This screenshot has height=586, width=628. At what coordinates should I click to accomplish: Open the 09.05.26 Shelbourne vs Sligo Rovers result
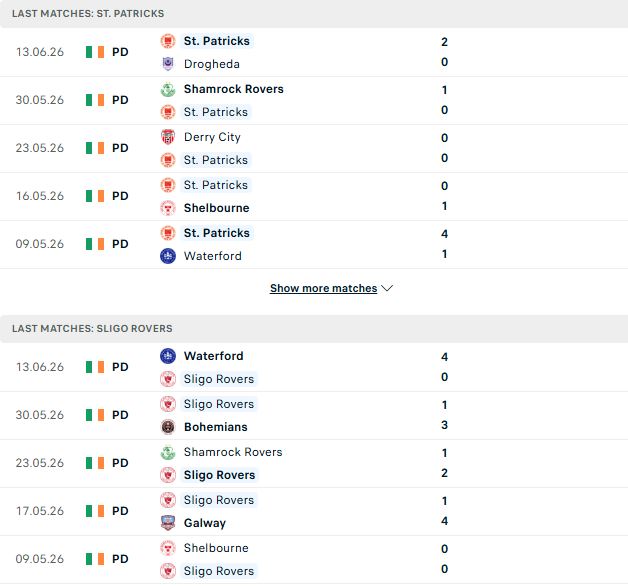pyautogui.click(x=314, y=559)
